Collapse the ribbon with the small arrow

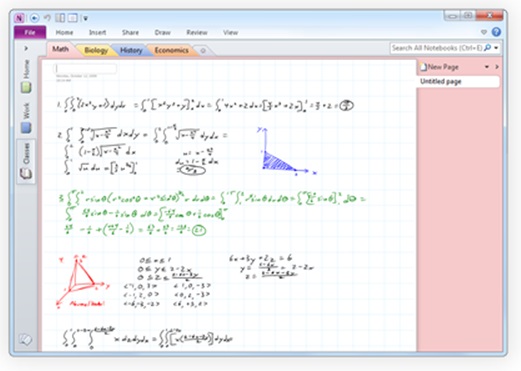pos(484,32)
